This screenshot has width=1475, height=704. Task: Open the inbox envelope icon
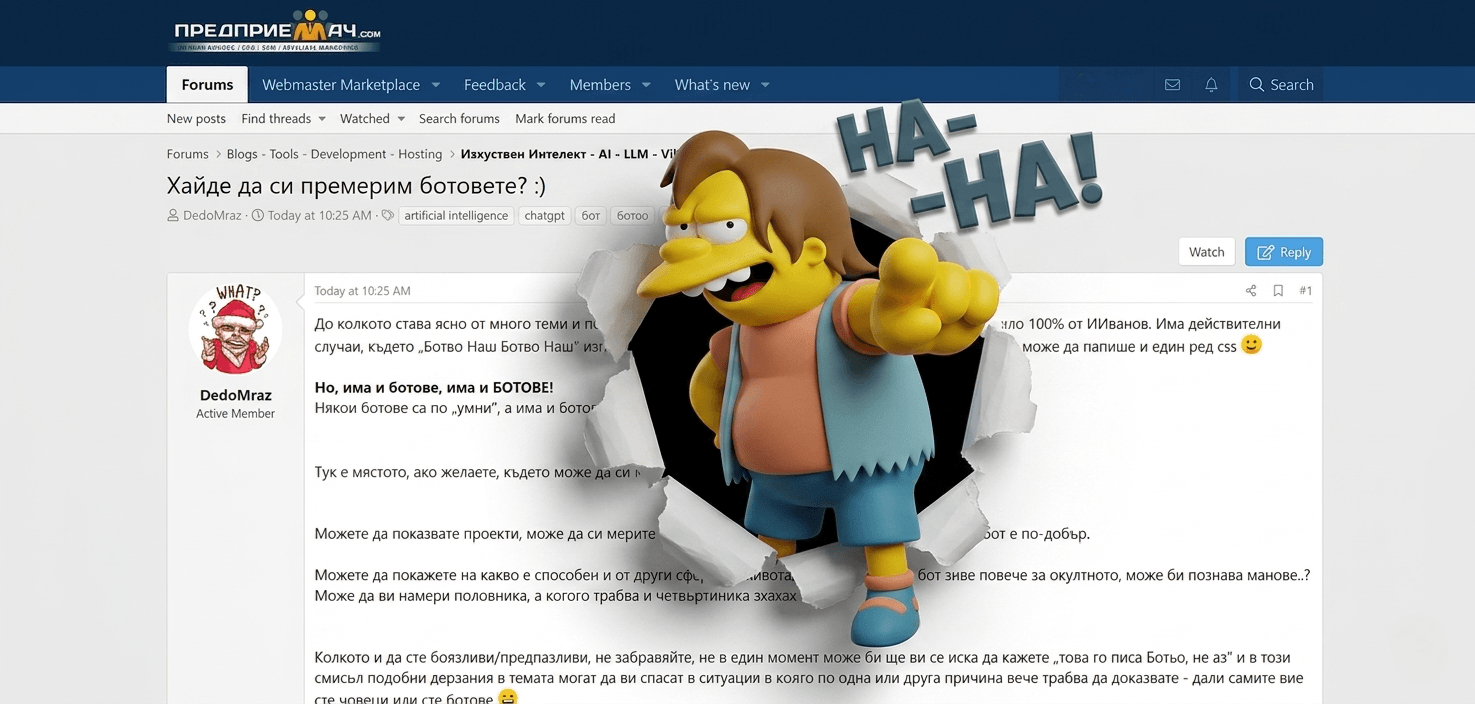click(1172, 85)
